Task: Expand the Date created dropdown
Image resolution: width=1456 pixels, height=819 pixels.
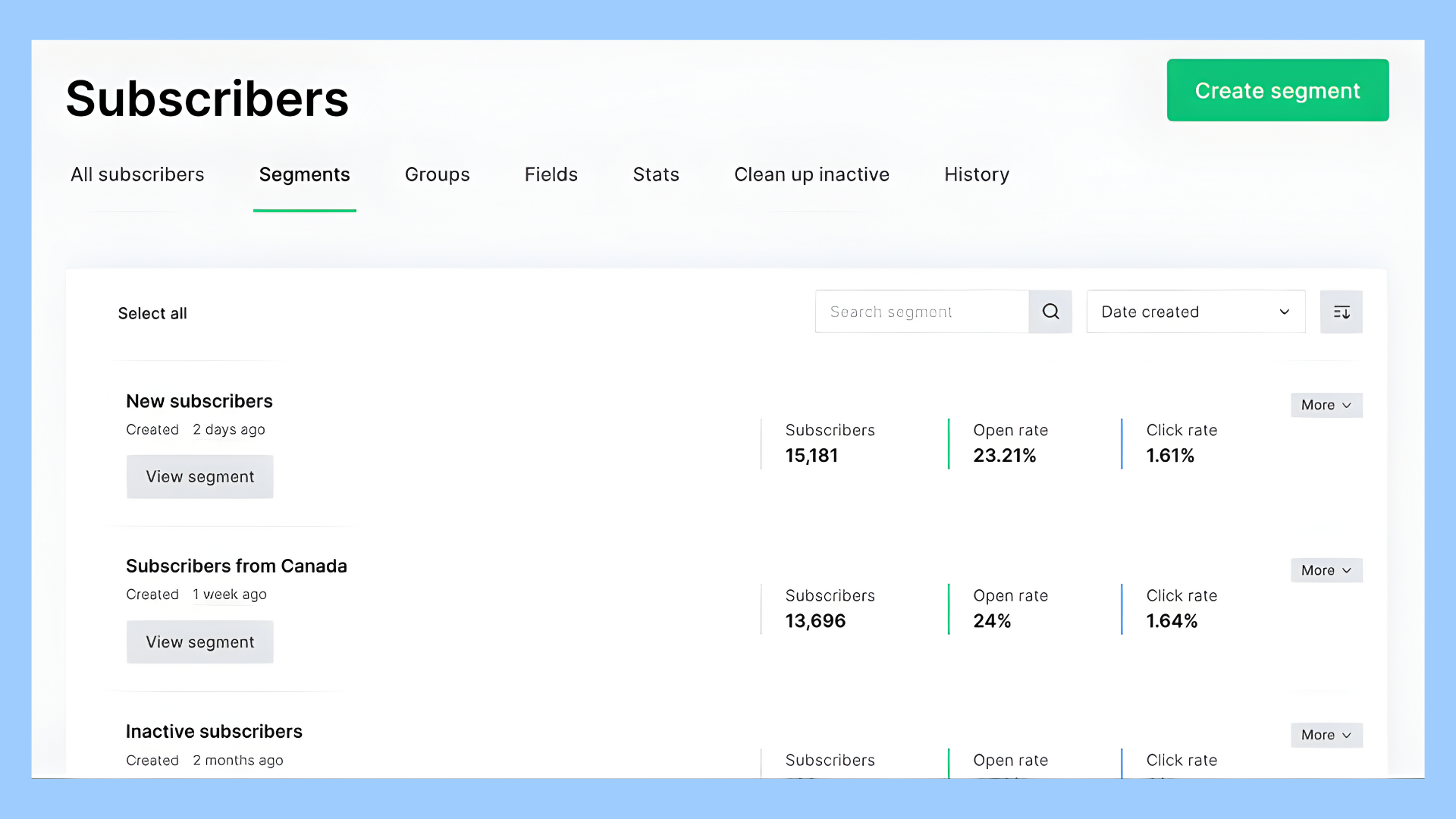Action: (1195, 312)
